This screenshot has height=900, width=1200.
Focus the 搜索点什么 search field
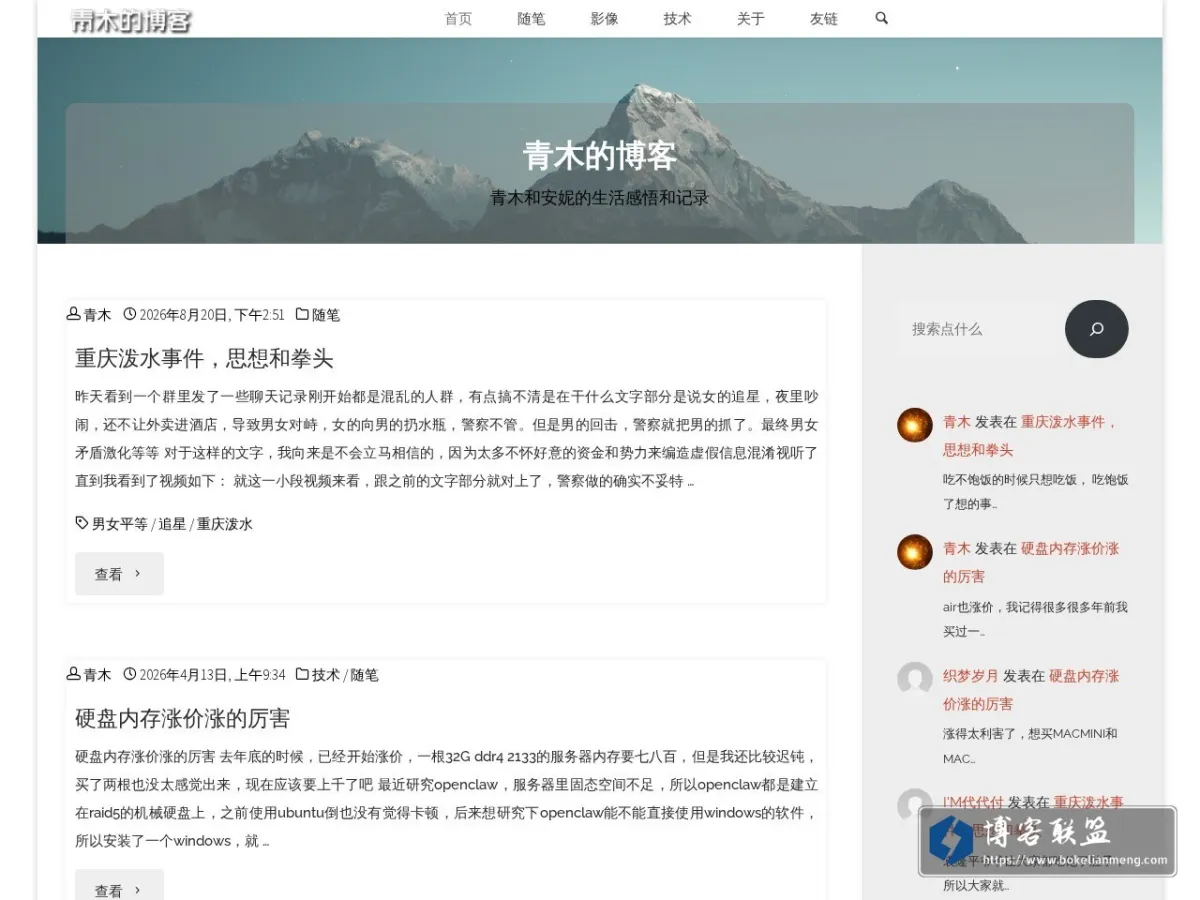click(x=978, y=329)
